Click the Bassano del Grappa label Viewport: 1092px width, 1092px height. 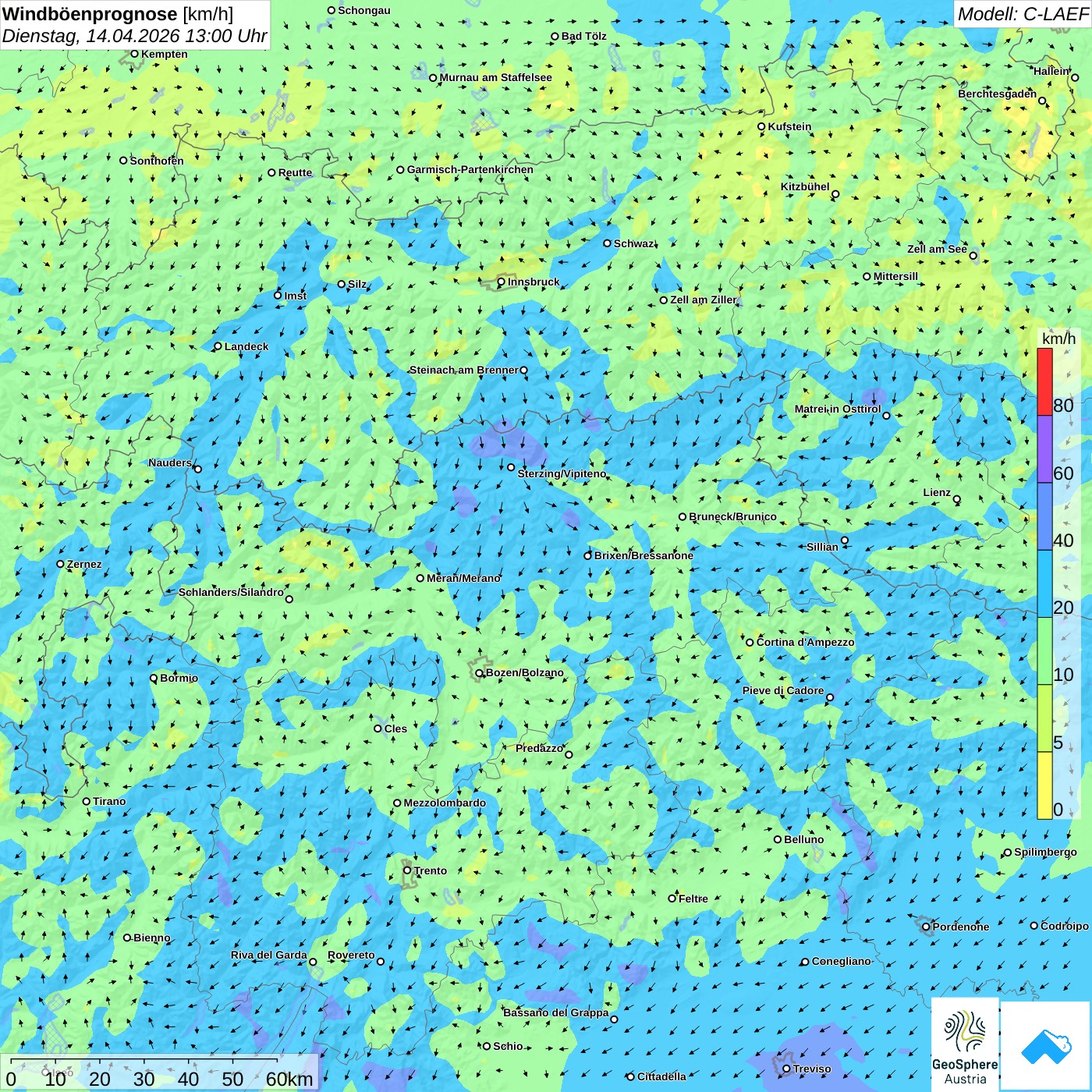(555, 1012)
